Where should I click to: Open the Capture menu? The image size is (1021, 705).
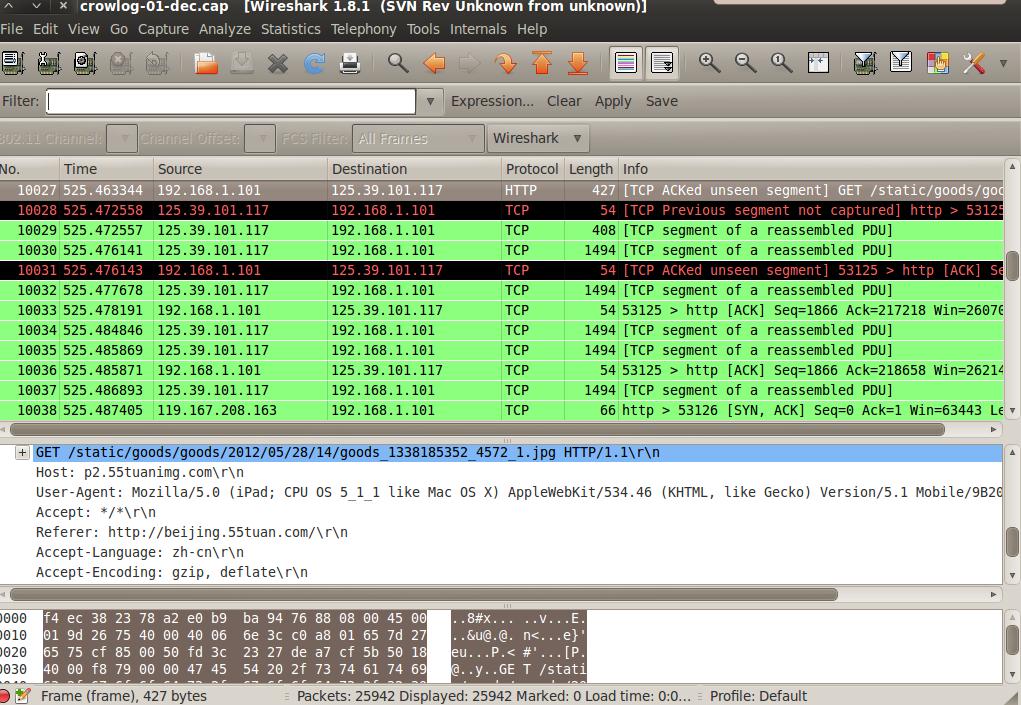tap(163, 29)
